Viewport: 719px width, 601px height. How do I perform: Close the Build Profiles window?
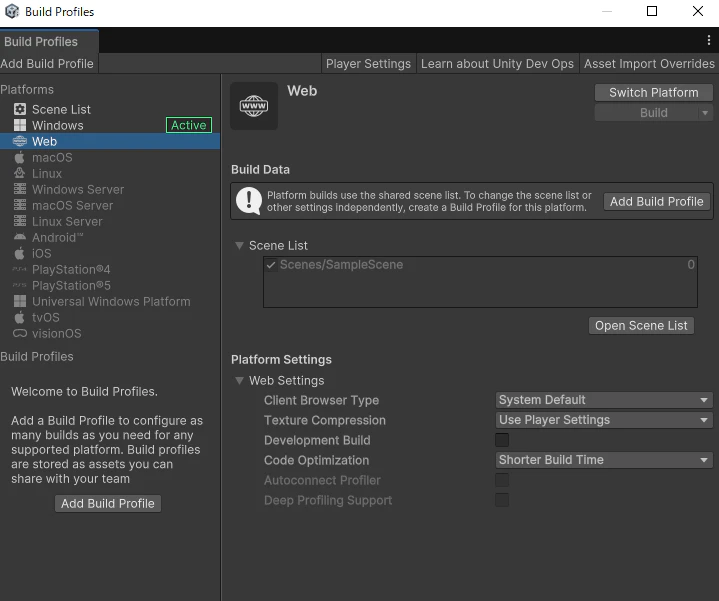[x=697, y=11]
